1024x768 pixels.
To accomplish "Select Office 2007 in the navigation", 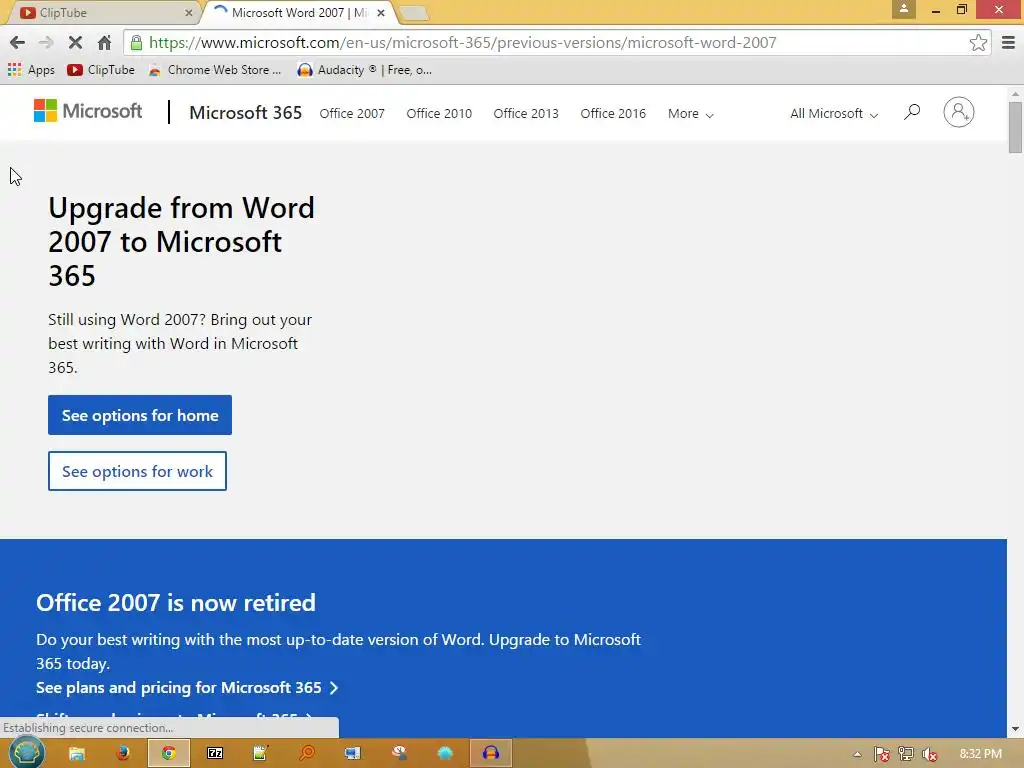I will click(x=352, y=114).
